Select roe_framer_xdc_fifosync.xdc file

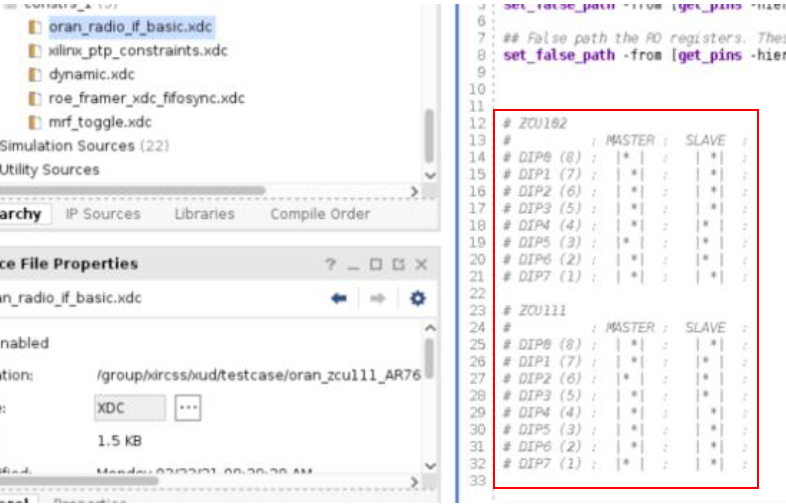tap(146, 98)
